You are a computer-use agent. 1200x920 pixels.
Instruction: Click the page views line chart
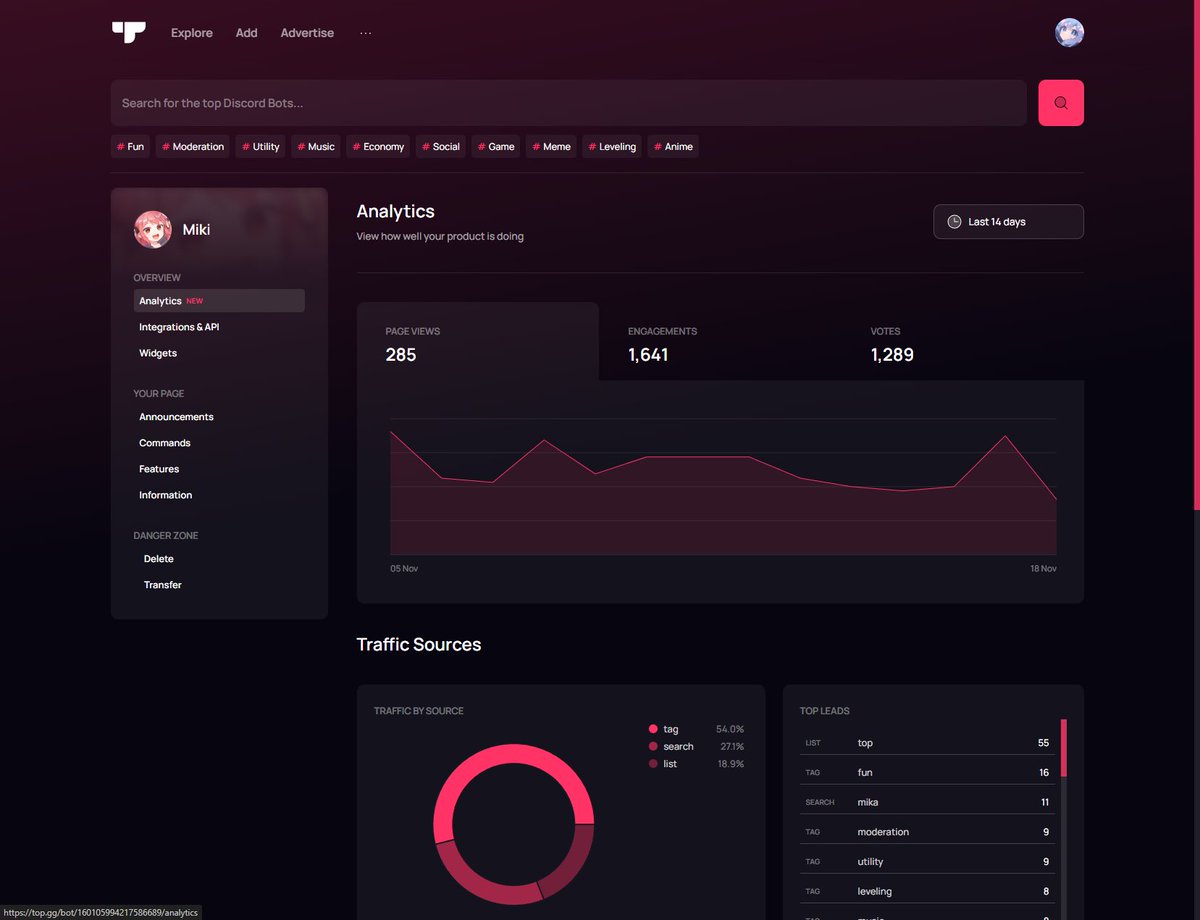[723, 486]
